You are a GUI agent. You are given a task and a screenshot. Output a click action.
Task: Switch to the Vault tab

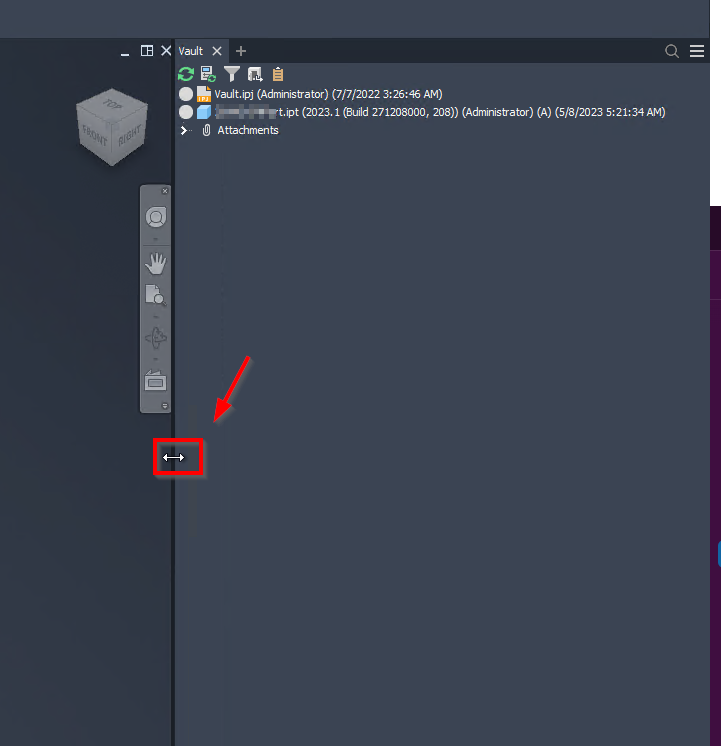191,51
